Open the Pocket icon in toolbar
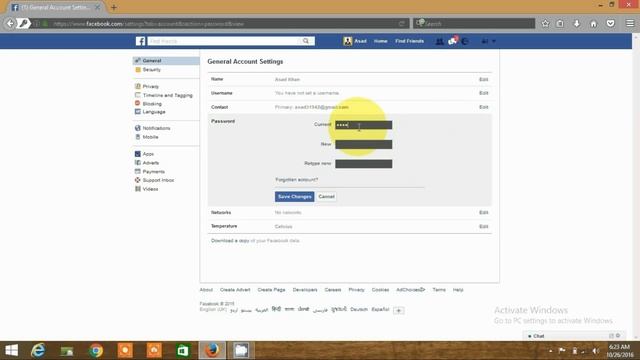 tap(611, 24)
